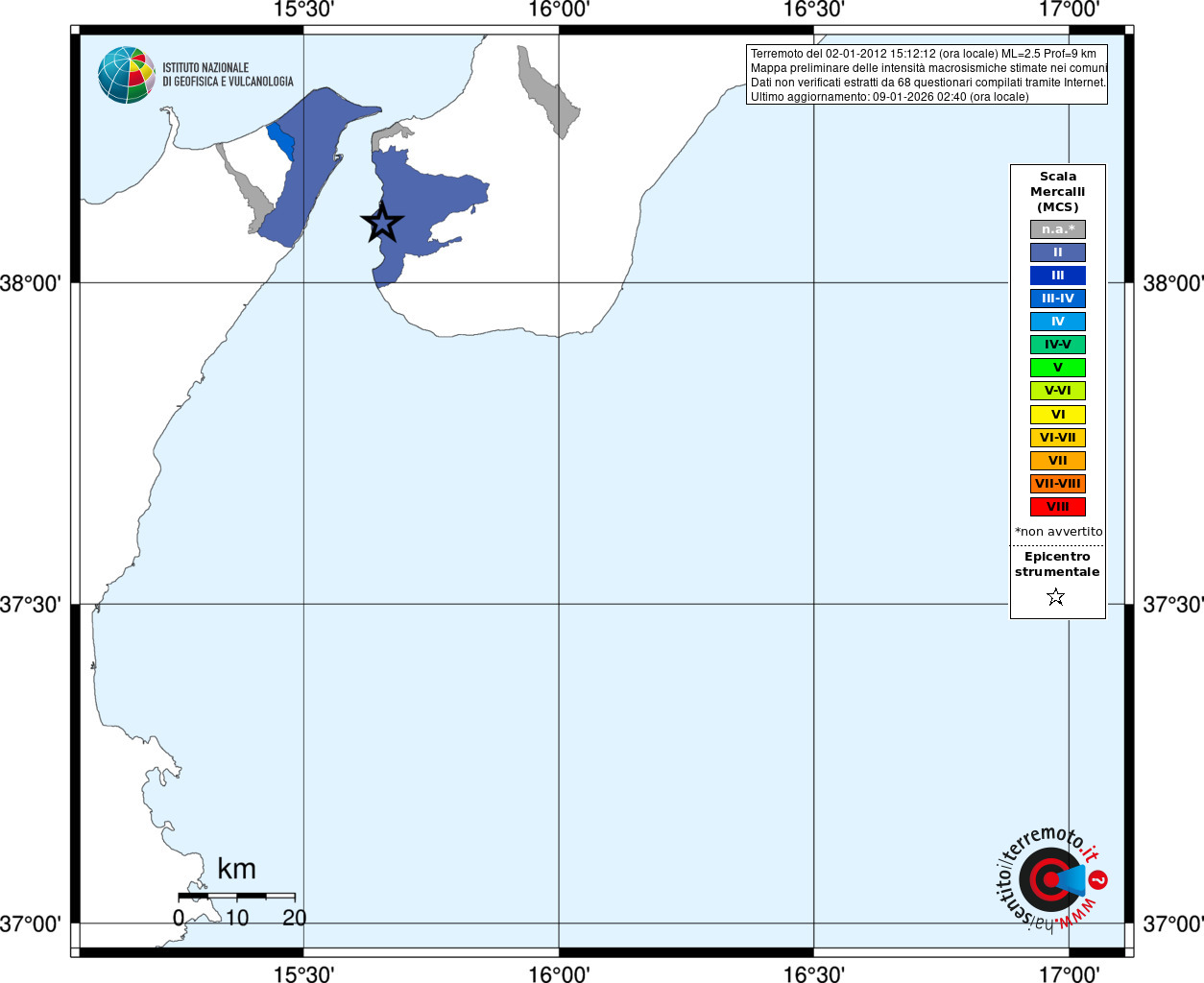Select the red VIII intensity legend swatch

(x=1058, y=507)
